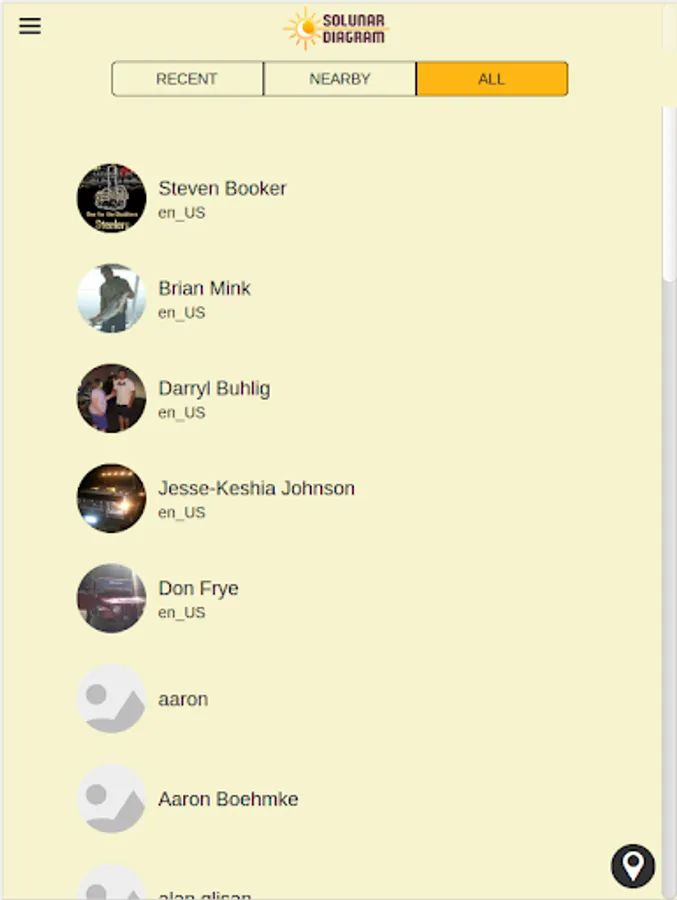This screenshot has height=900, width=677.
Task: Click the vertical scrollbar thumb
Action: 669,194
